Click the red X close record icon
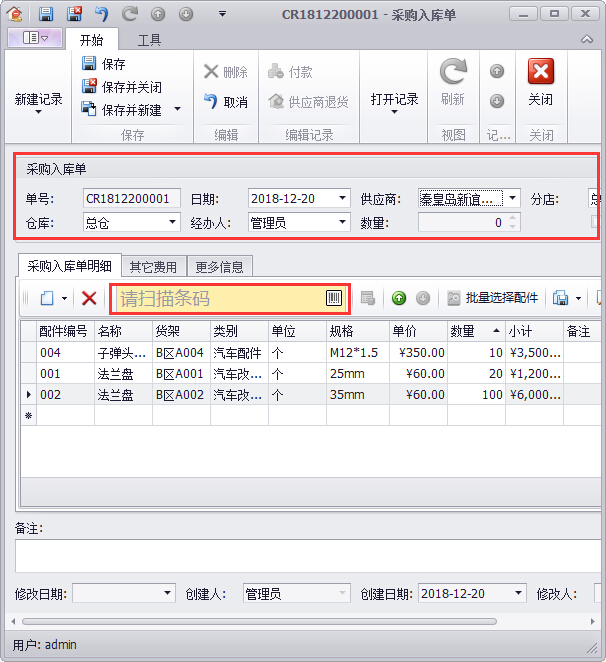This screenshot has height=662, width=606. tap(541, 72)
